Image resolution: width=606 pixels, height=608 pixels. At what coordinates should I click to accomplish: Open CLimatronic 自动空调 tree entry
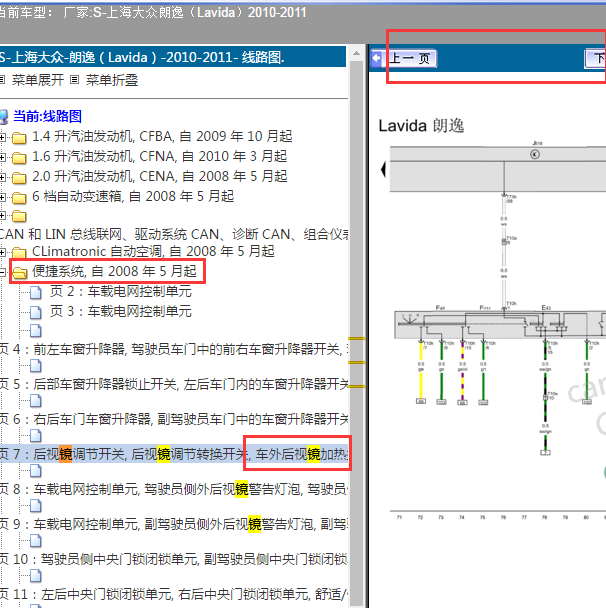[153, 251]
